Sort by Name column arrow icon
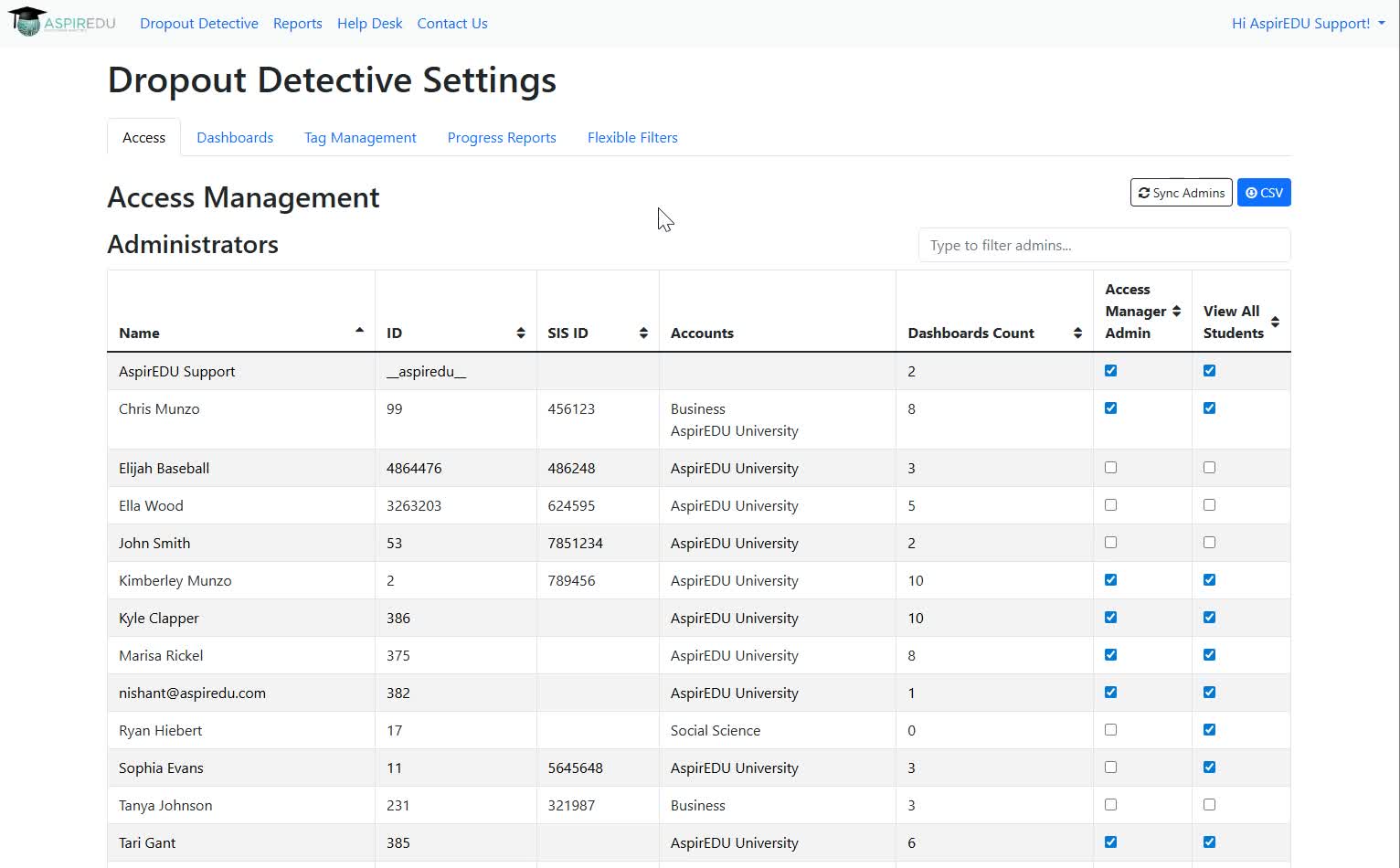The image size is (1400, 868). click(x=359, y=331)
